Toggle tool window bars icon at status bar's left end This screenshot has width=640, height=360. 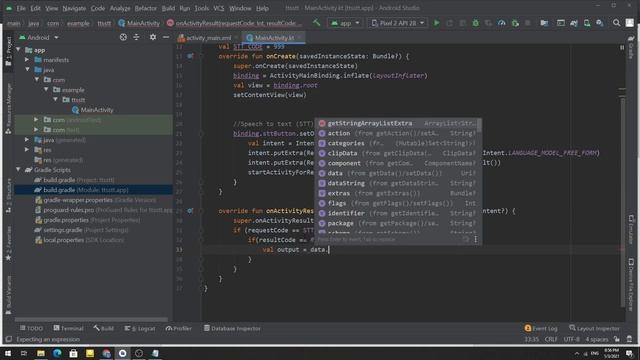pos(8,339)
